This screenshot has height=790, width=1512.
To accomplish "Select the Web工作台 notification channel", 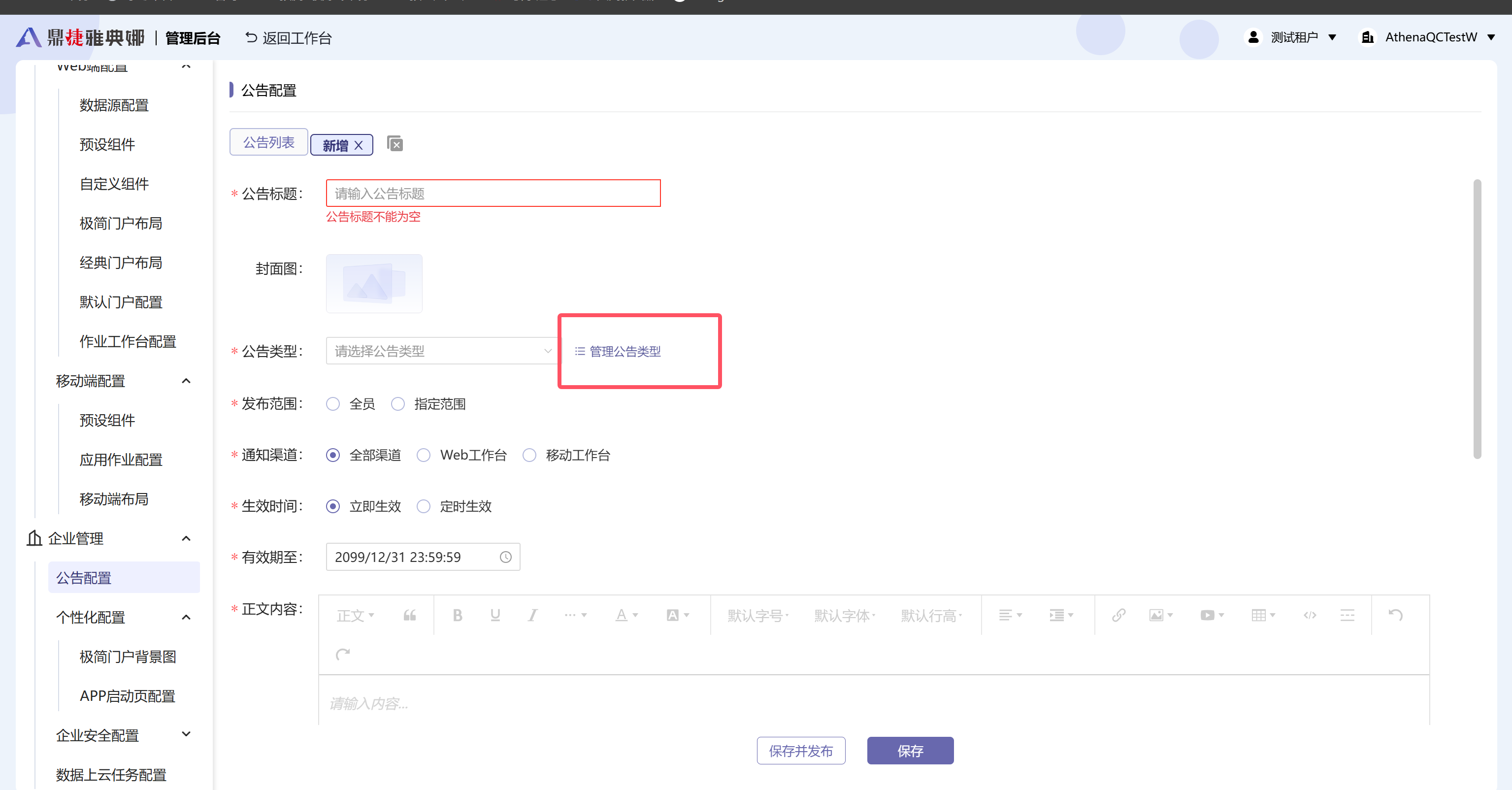I will pyautogui.click(x=423, y=456).
